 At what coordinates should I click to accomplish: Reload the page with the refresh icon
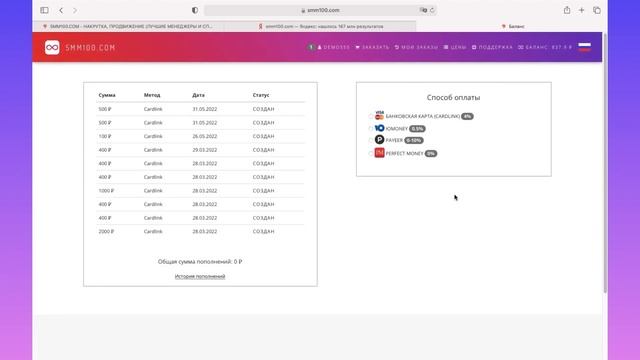[x=432, y=10]
